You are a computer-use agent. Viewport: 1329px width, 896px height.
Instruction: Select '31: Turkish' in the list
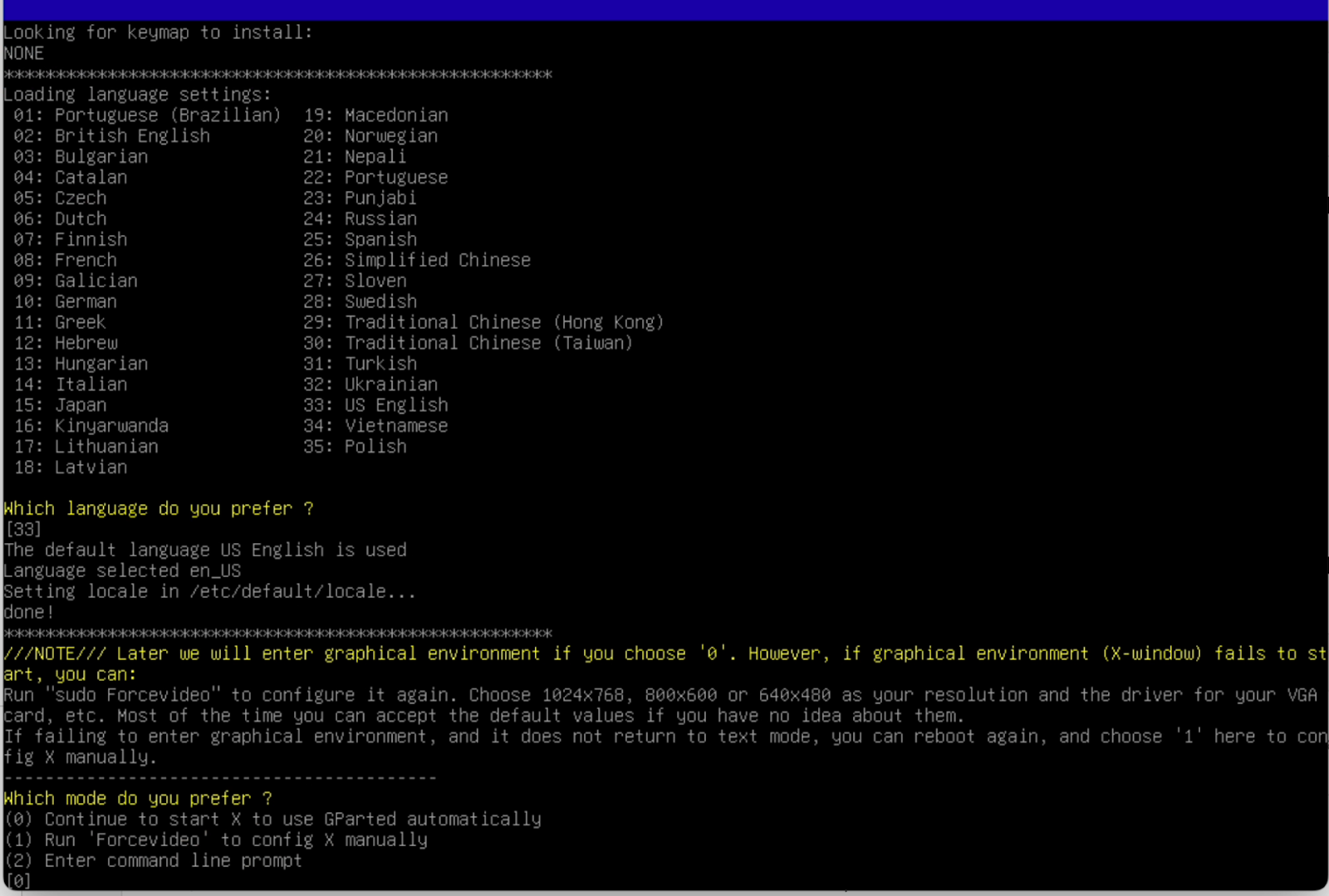point(360,364)
